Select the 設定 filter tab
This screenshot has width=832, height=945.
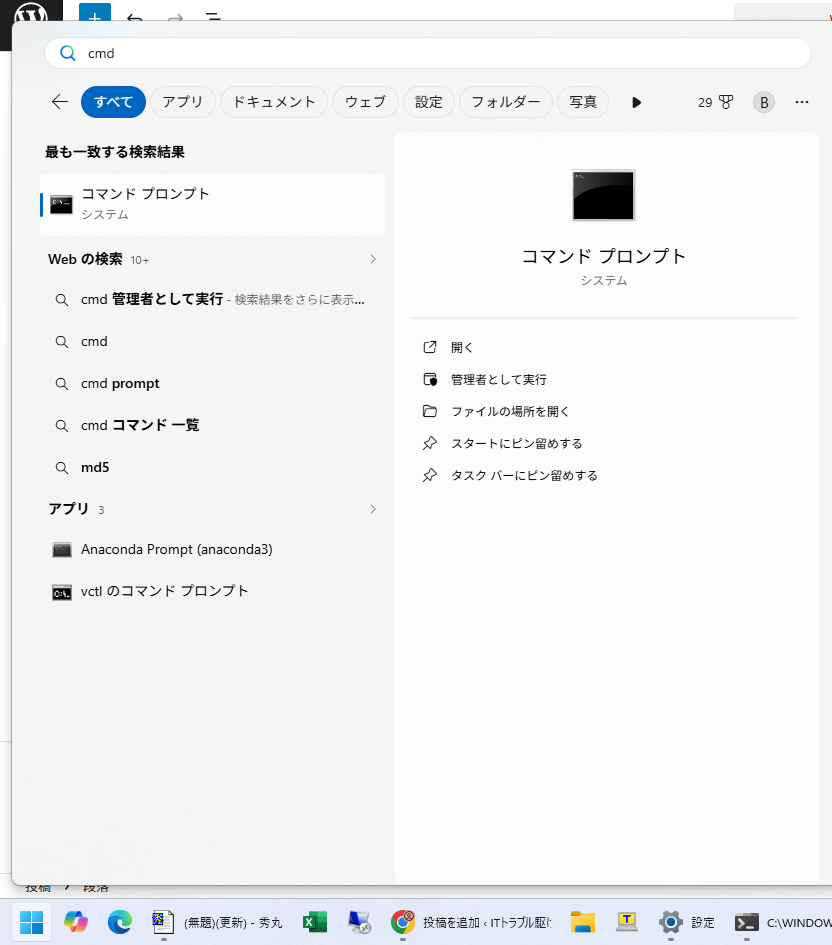[x=429, y=102]
